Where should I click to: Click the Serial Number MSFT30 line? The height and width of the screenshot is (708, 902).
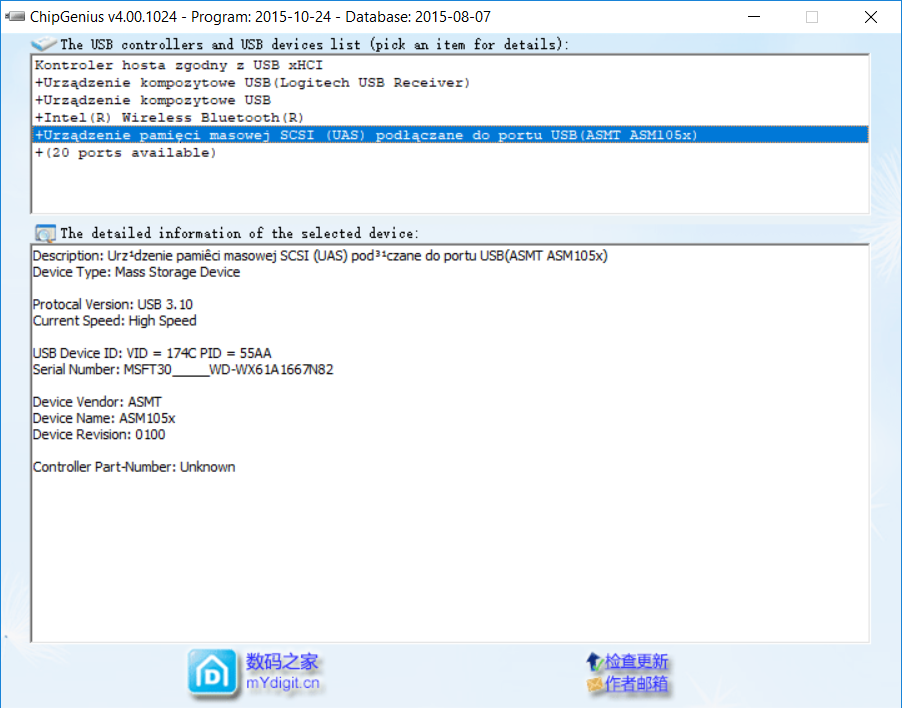pyautogui.click(x=183, y=369)
